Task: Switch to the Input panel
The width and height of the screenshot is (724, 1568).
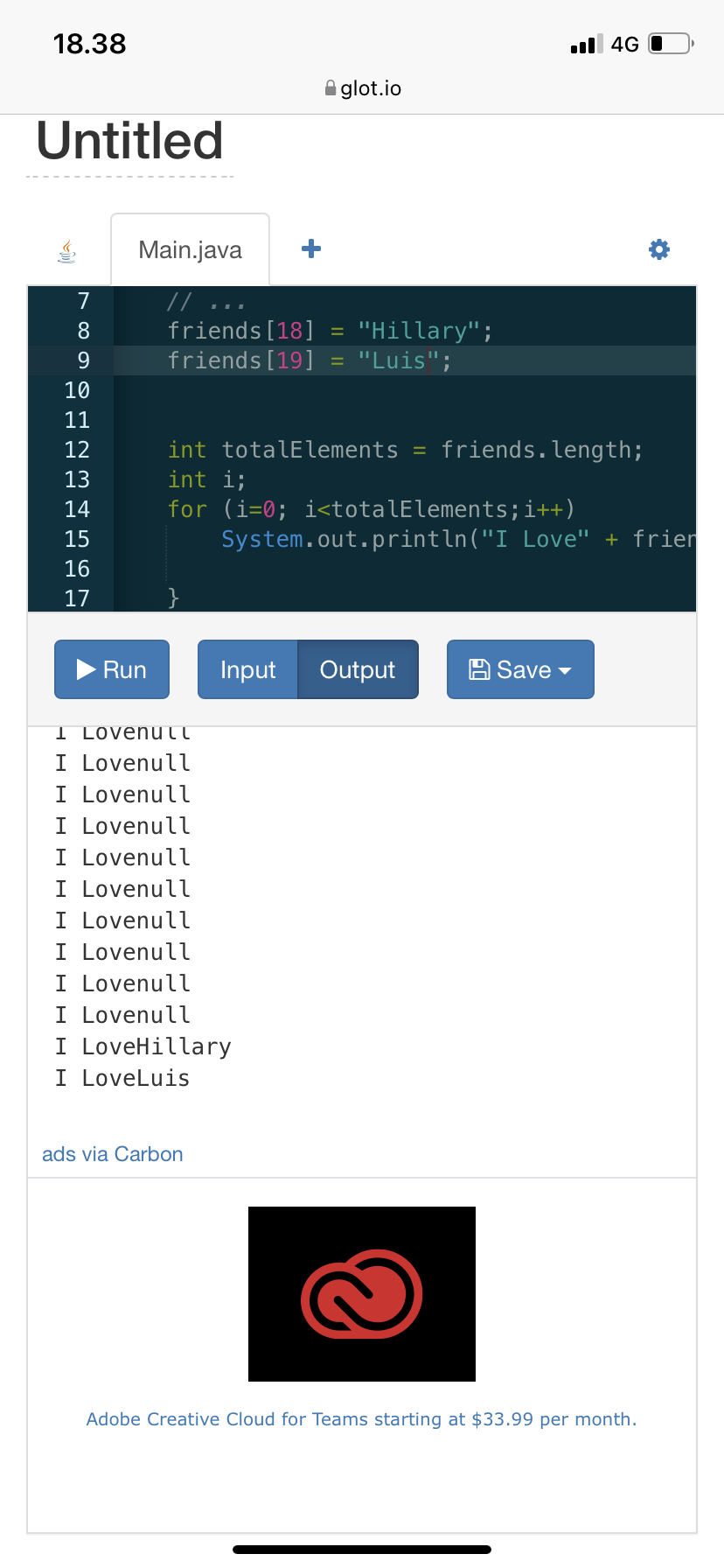Action: pyautogui.click(x=247, y=669)
